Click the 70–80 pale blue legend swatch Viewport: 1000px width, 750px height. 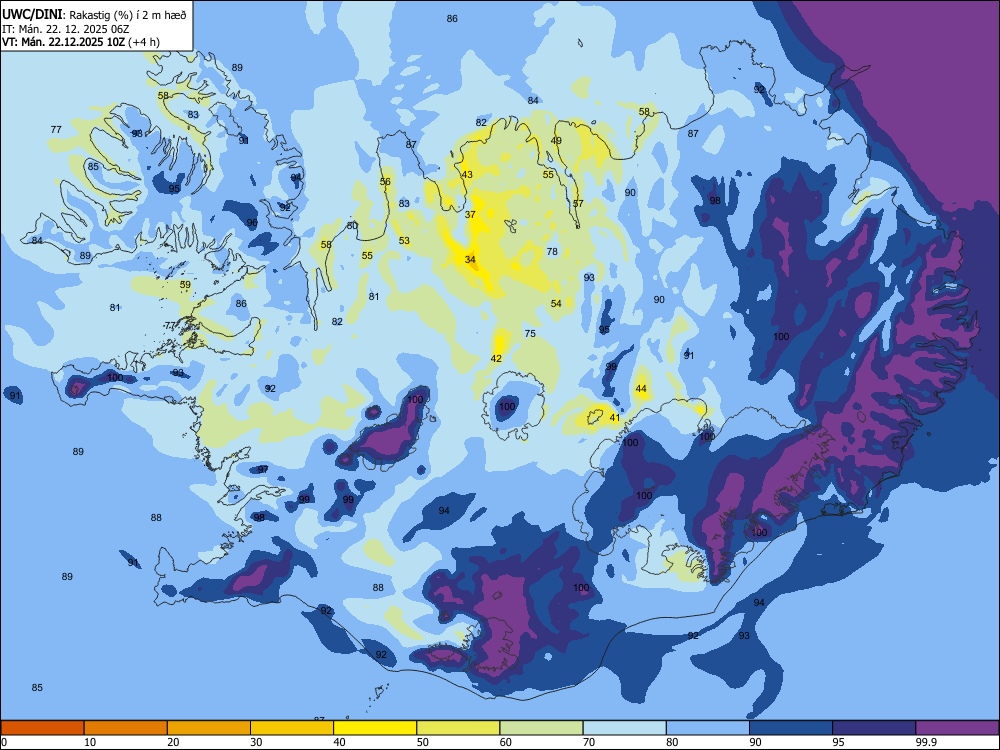(x=624, y=728)
